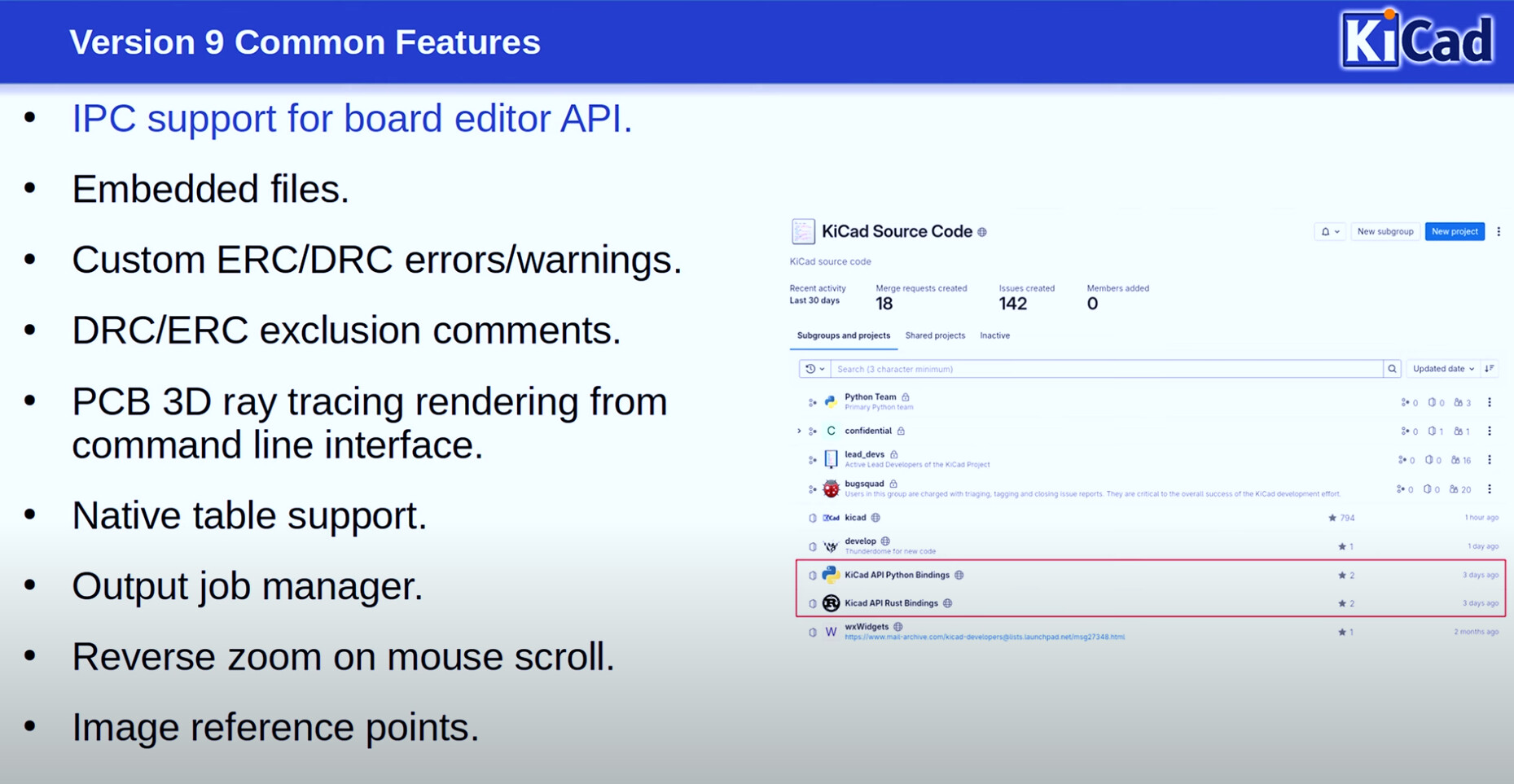Switch to the Shared projects tab
1514x784 pixels.
[x=935, y=335]
